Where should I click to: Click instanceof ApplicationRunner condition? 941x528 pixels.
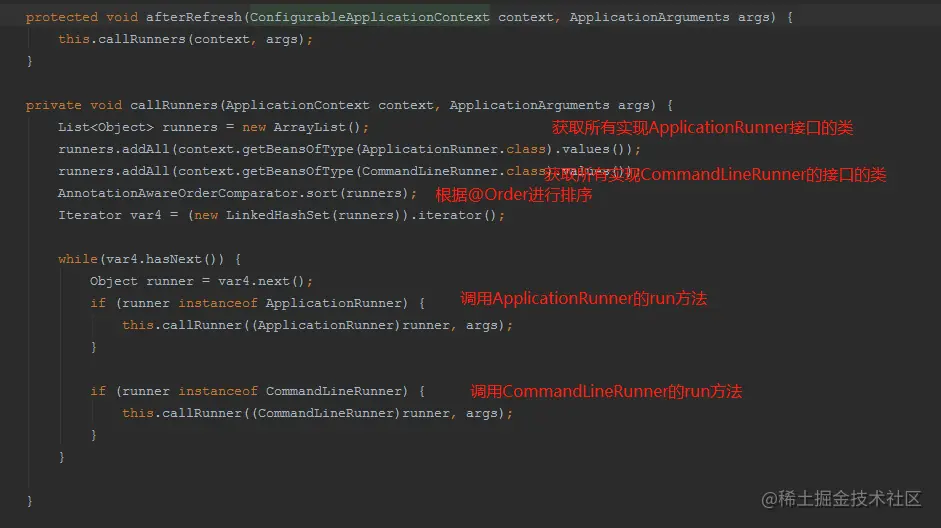point(293,303)
